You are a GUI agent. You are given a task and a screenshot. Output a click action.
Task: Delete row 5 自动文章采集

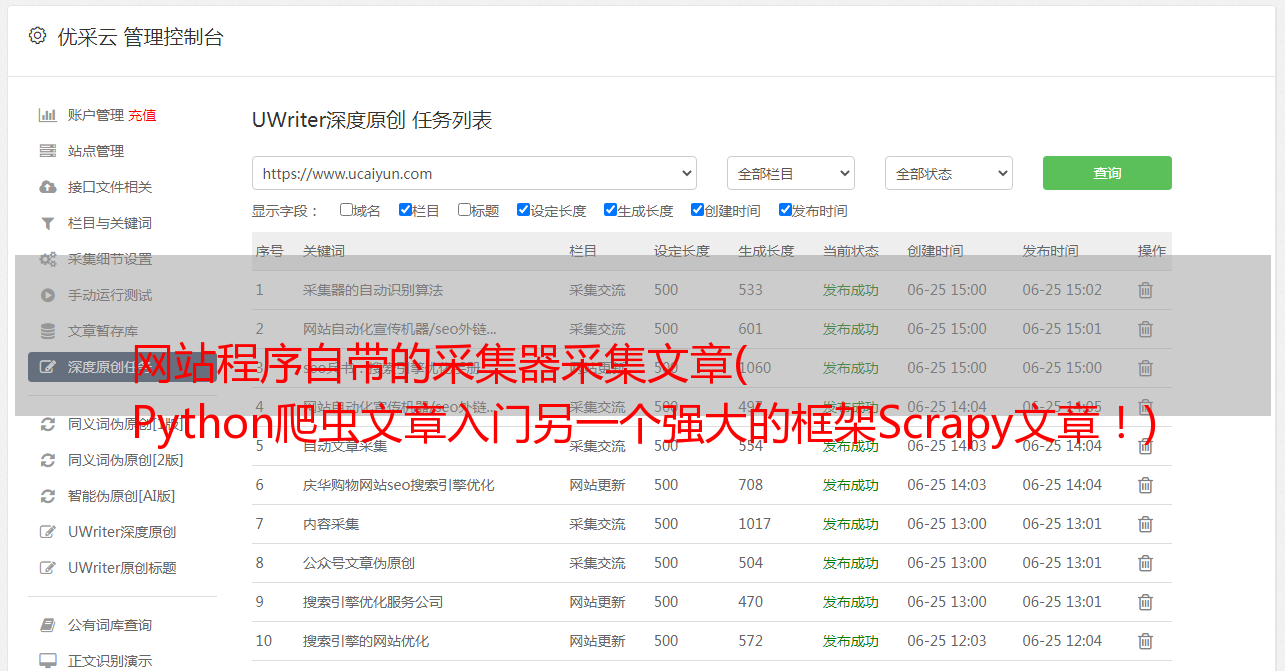(x=1146, y=446)
